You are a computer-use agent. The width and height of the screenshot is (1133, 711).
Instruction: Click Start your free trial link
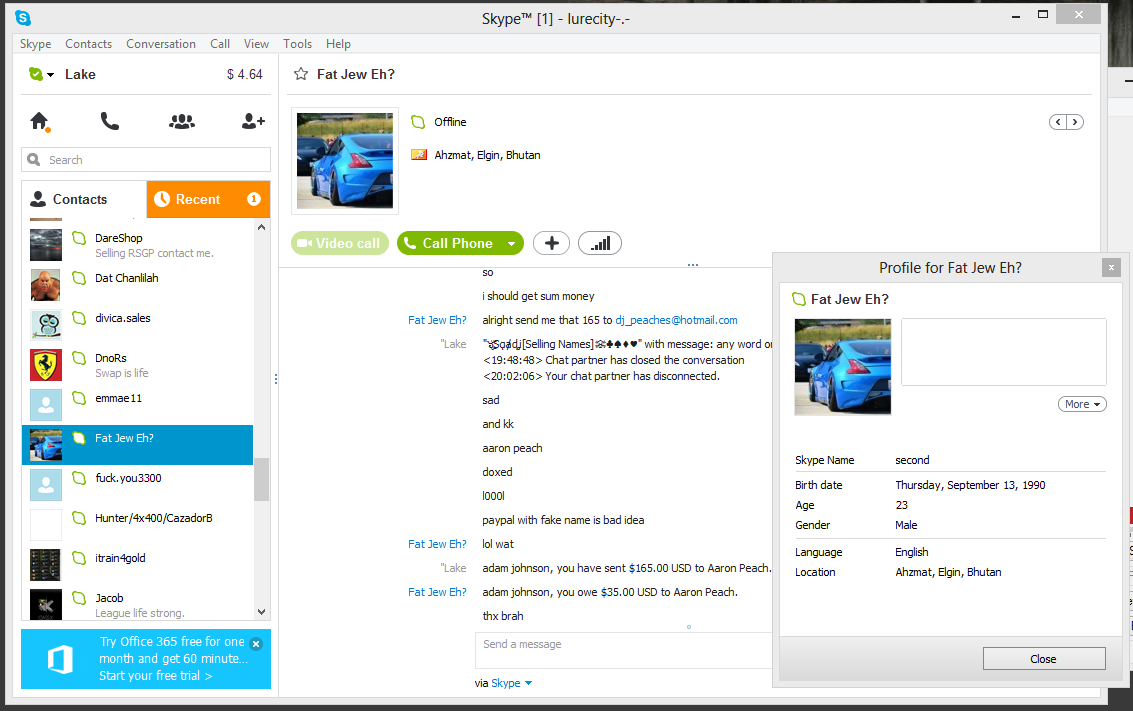tap(155, 676)
